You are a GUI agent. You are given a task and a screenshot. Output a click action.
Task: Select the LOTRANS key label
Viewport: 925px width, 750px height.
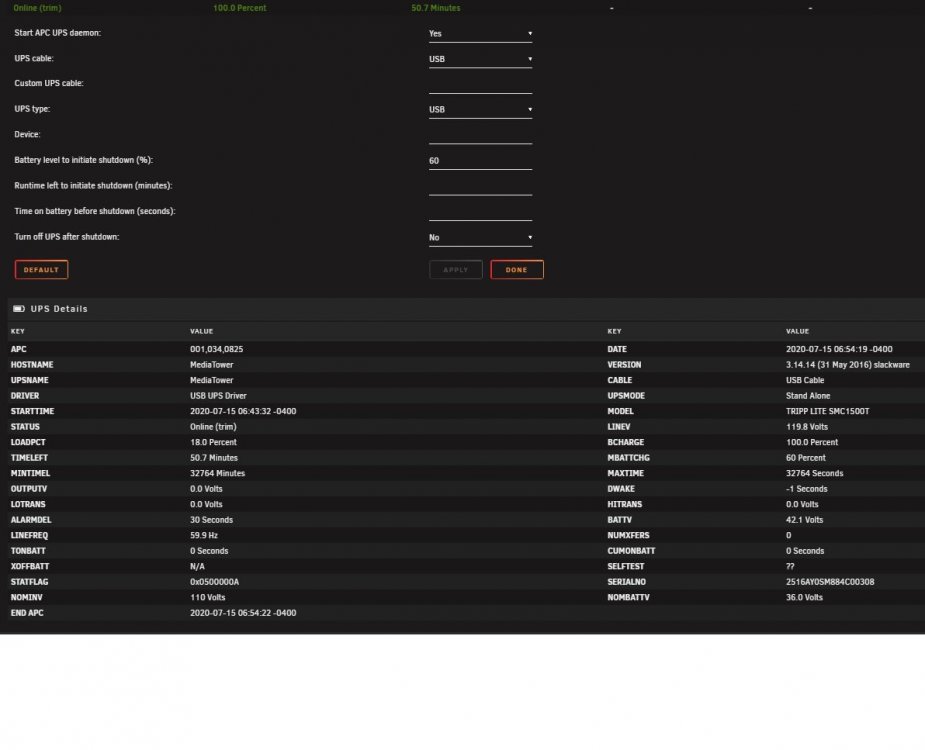(28, 504)
